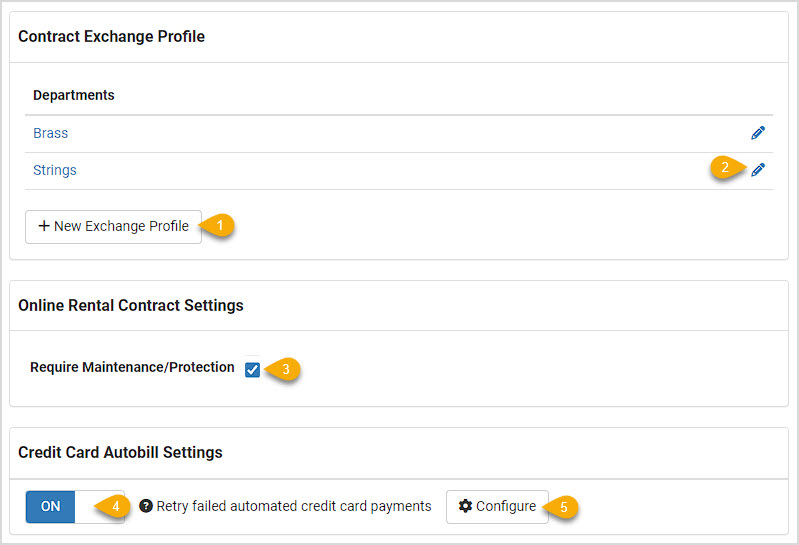Click the Require Maintenance/Protection label
This screenshot has width=799, height=545.
[x=132, y=367]
